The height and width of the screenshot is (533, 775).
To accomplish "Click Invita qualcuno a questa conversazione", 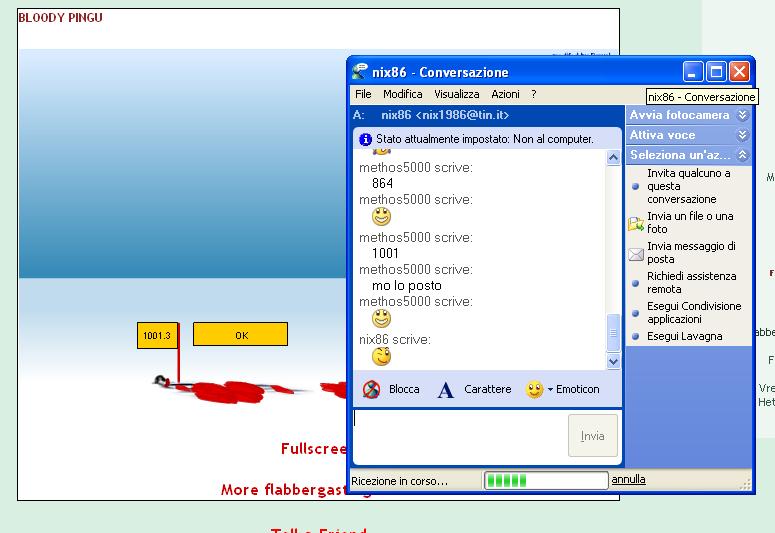I will (689, 186).
